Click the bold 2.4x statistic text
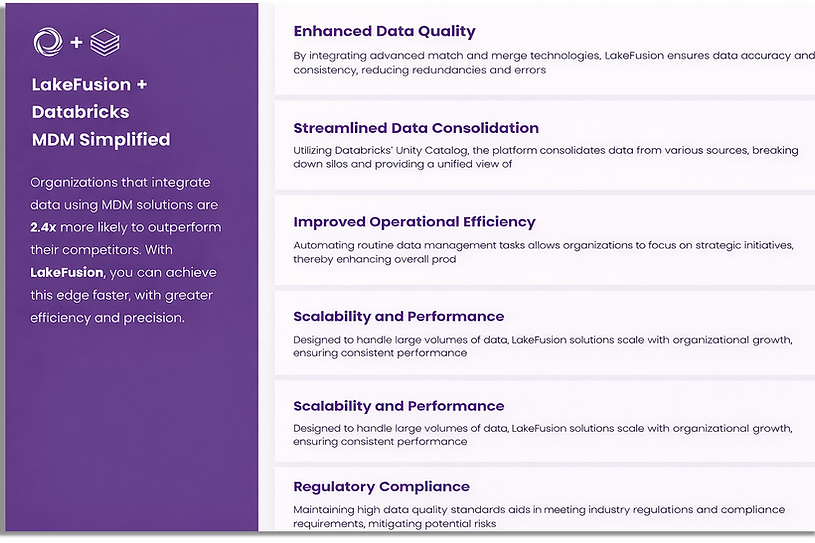This screenshot has width=815, height=543. coord(43,227)
